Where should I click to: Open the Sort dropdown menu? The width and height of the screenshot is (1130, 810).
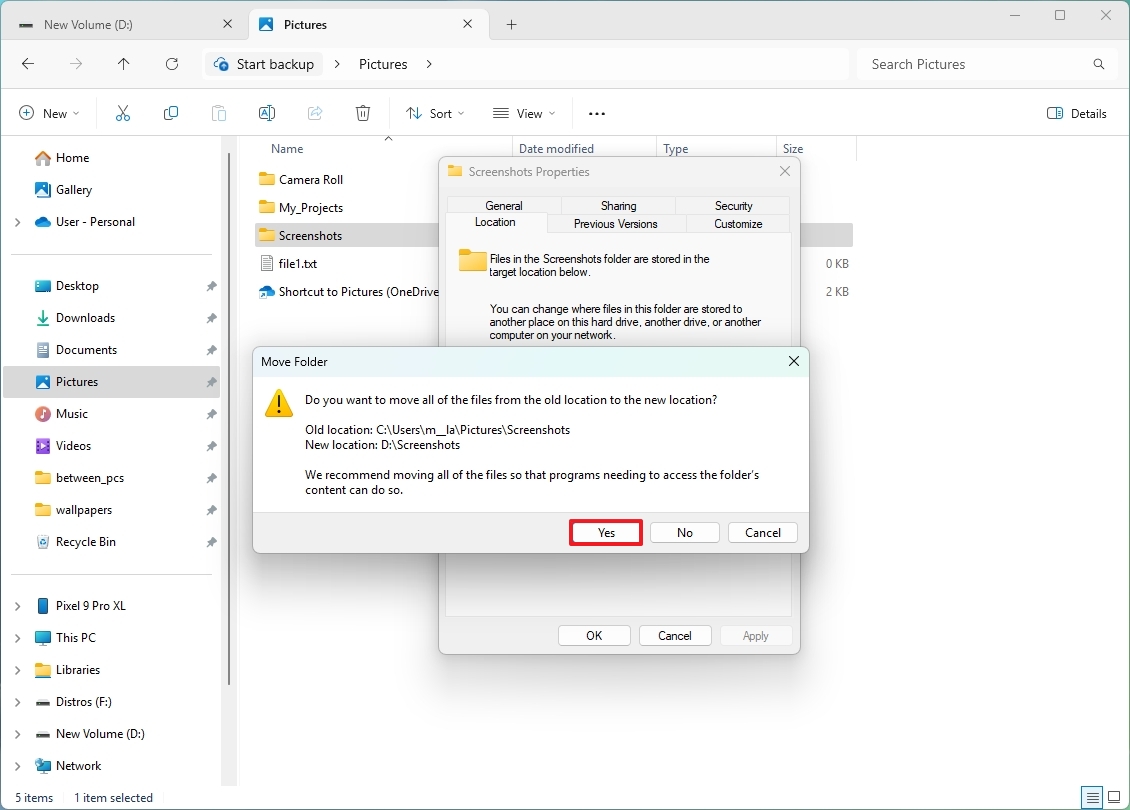click(x=435, y=113)
